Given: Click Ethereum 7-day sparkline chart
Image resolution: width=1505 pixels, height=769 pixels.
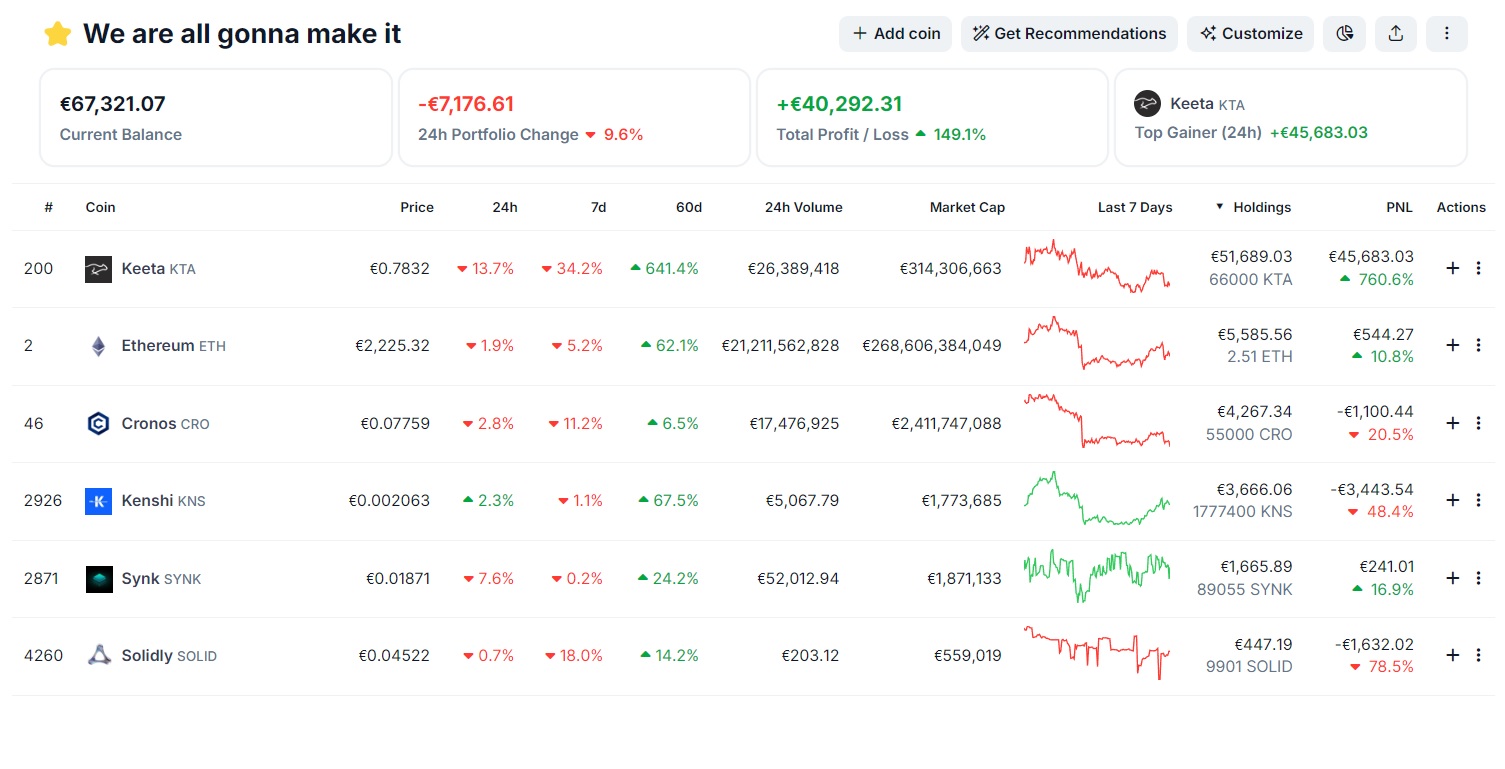Looking at the screenshot, I should tap(1097, 343).
